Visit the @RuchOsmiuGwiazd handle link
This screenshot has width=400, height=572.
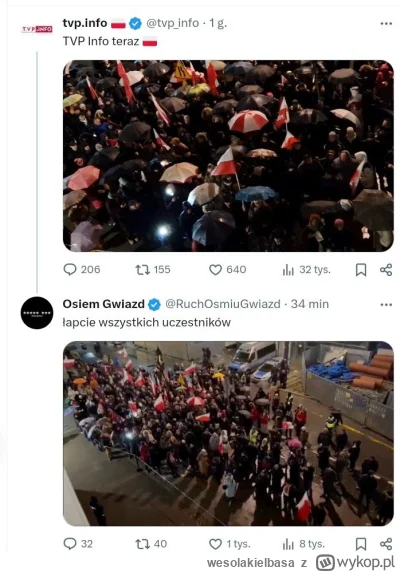click(223, 304)
